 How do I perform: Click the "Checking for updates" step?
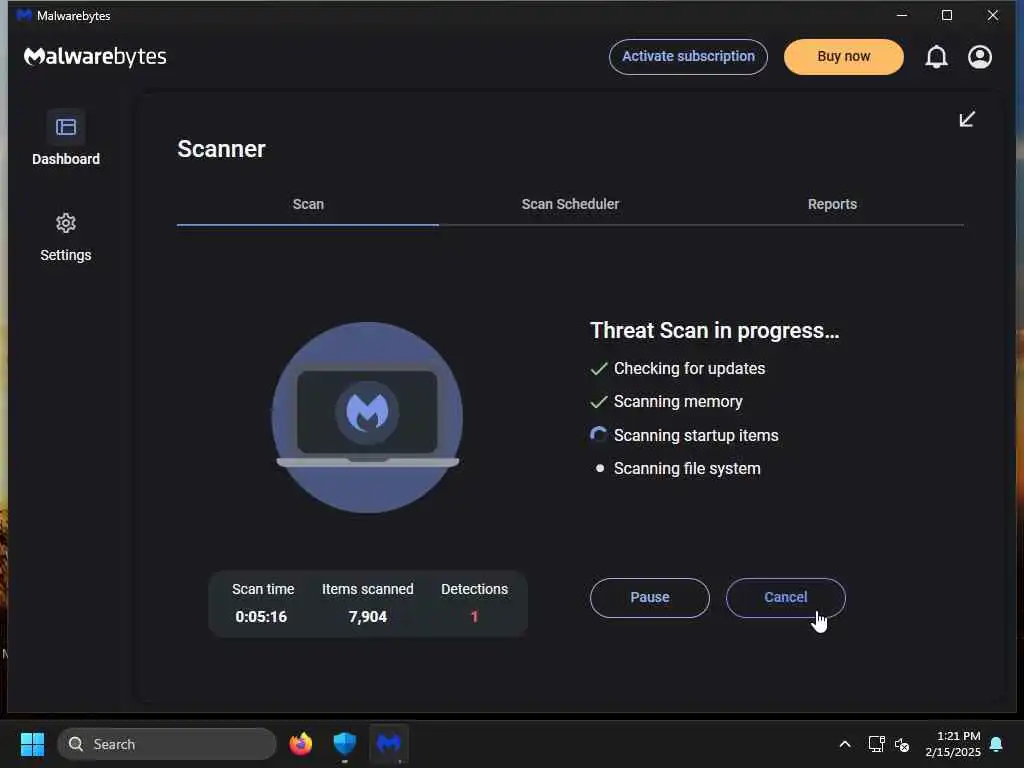(690, 368)
